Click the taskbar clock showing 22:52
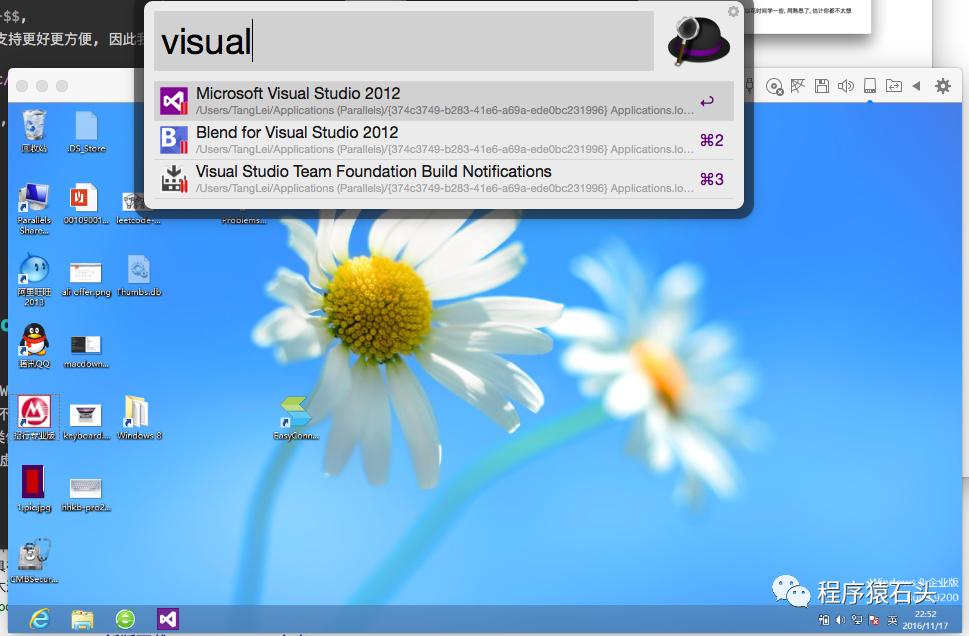The height and width of the screenshot is (636, 969). [925, 619]
